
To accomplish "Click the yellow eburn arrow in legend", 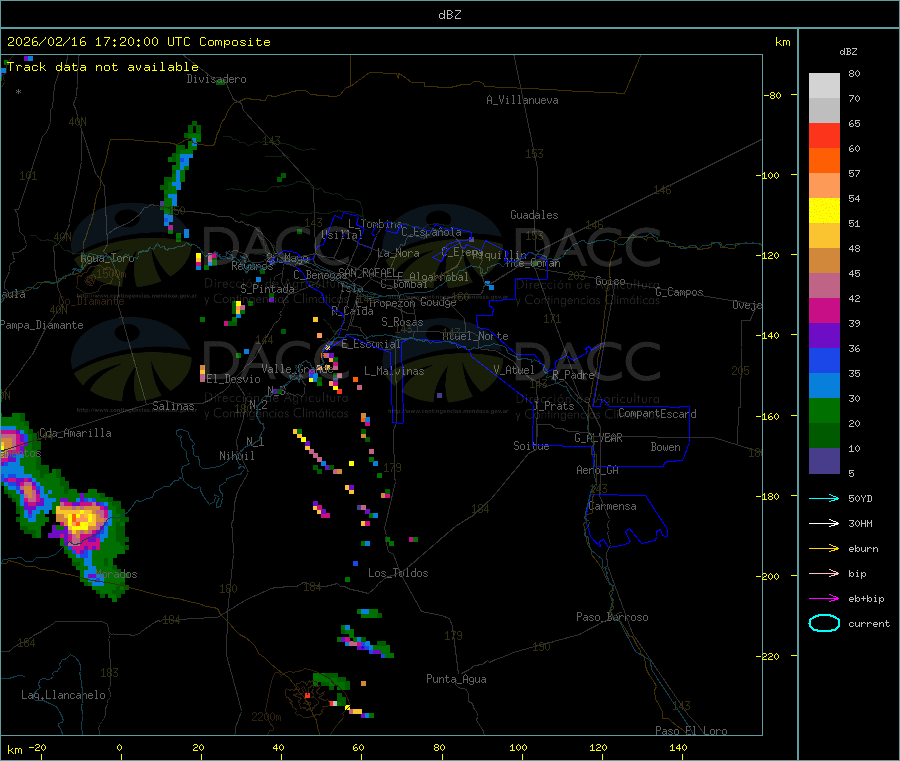I will click(x=824, y=549).
